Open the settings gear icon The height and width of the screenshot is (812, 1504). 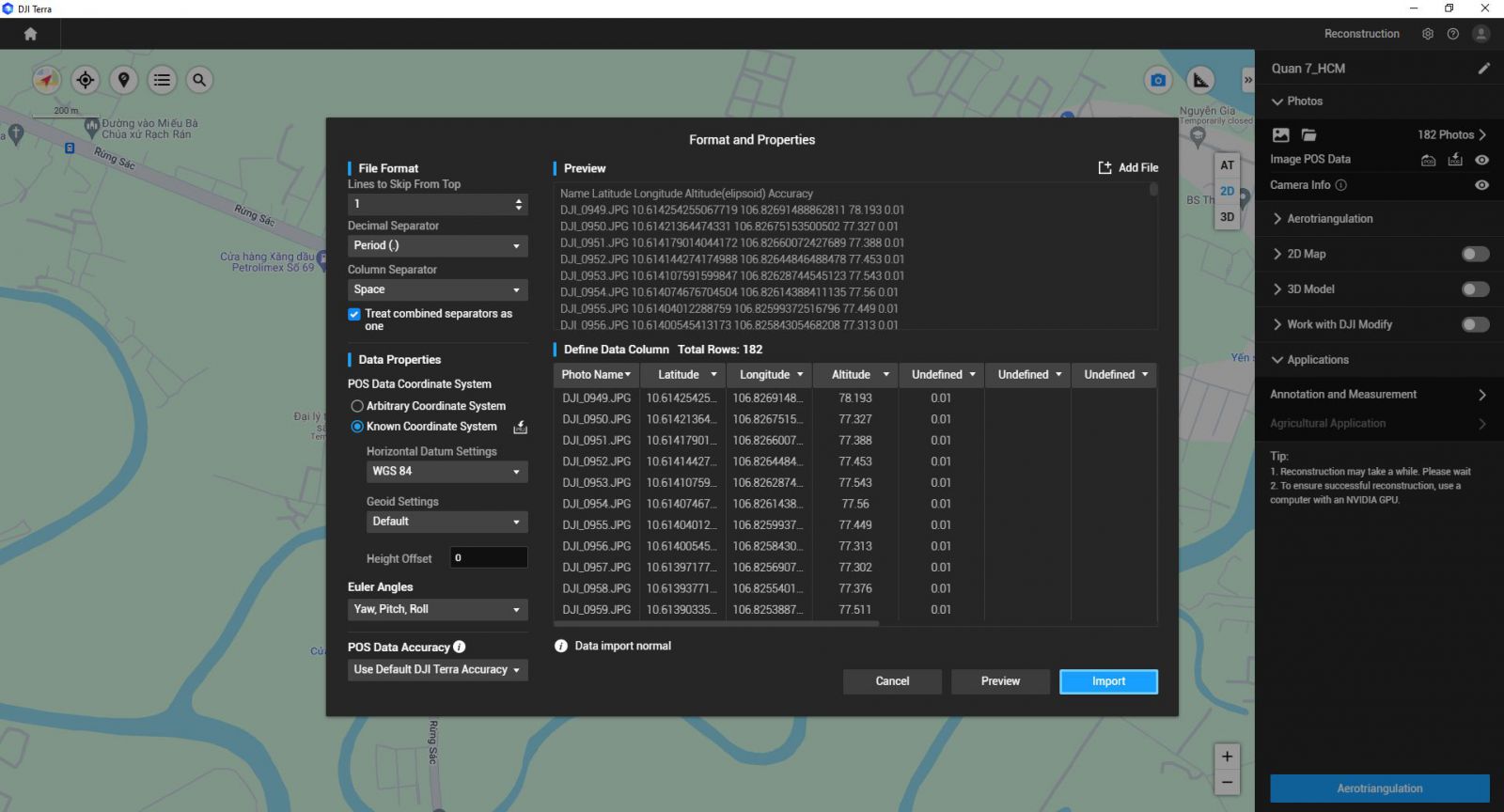click(1427, 34)
